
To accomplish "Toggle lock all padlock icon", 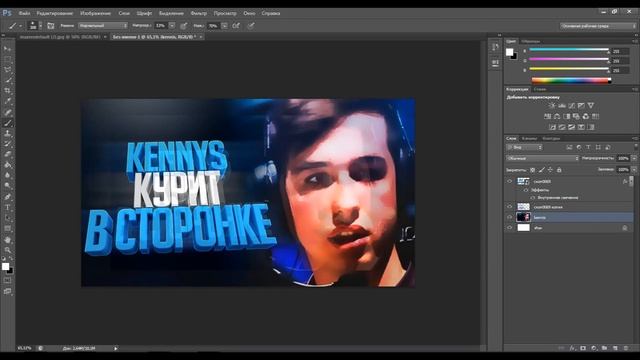I will point(559,170).
